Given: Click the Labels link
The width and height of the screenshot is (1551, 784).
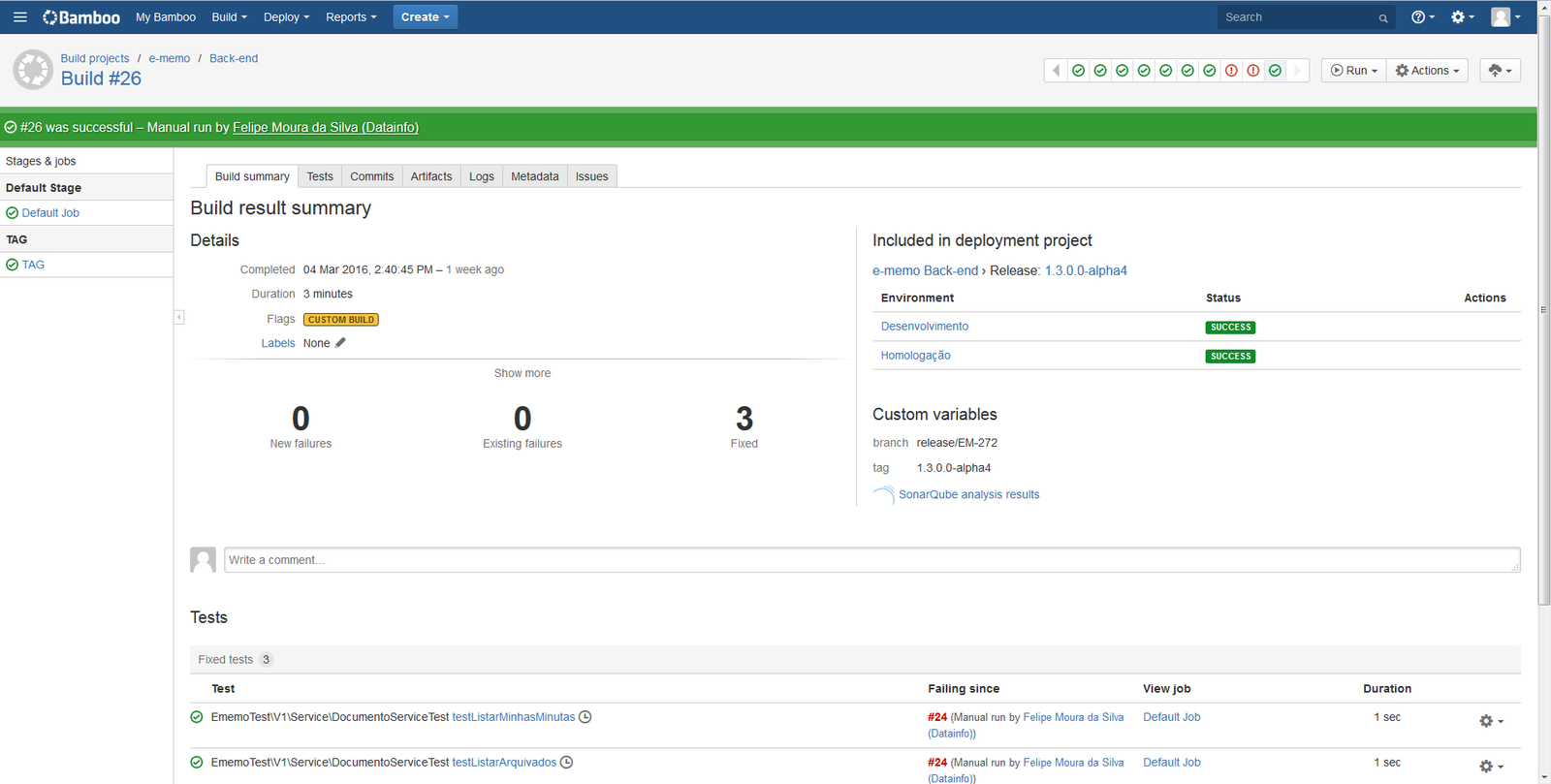Looking at the screenshot, I should point(278,343).
